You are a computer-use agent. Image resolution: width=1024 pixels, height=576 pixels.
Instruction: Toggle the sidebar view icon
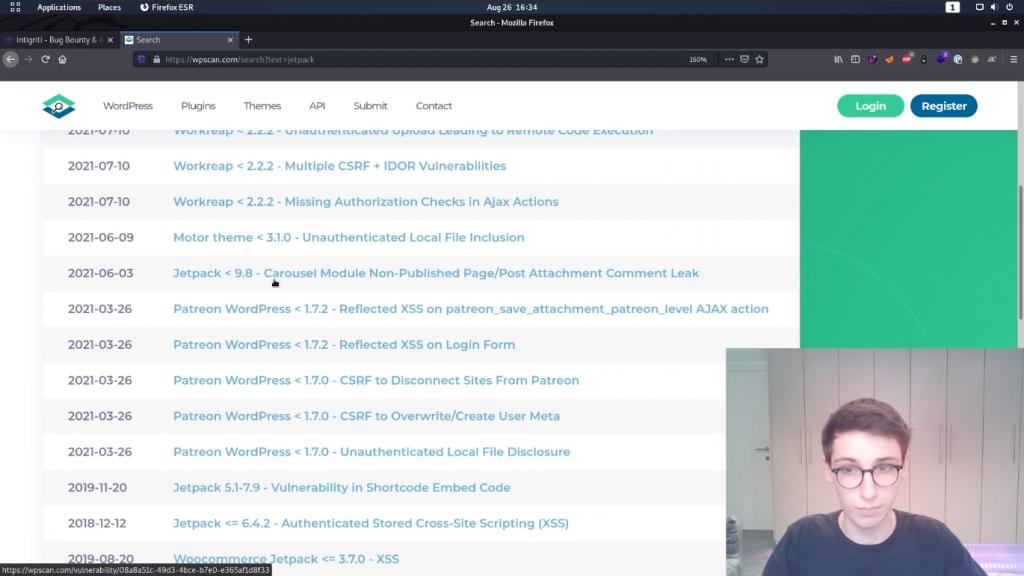856,59
